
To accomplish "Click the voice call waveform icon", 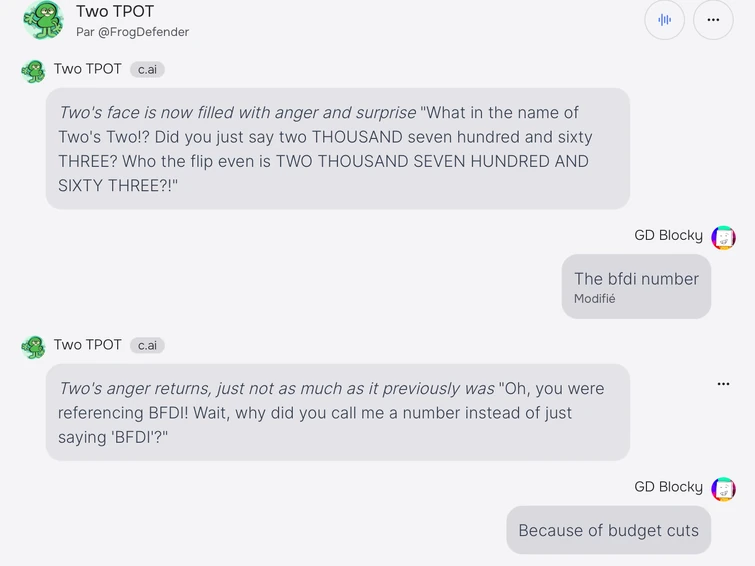I will point(664,20).
